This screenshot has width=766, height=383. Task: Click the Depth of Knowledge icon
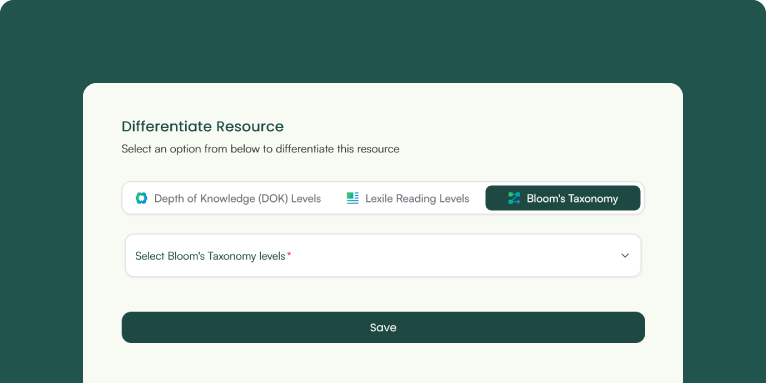point(141,198)
